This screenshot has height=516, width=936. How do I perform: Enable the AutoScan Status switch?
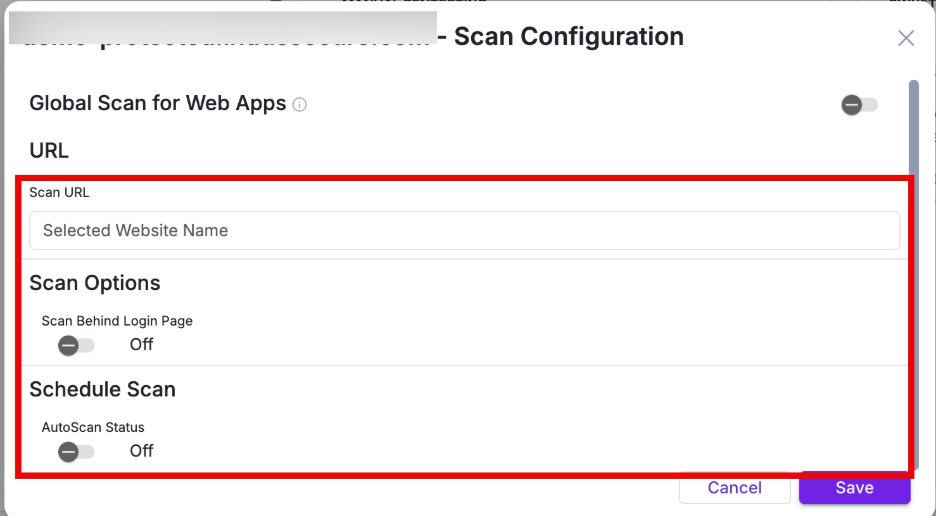click(x=76, y=451)
